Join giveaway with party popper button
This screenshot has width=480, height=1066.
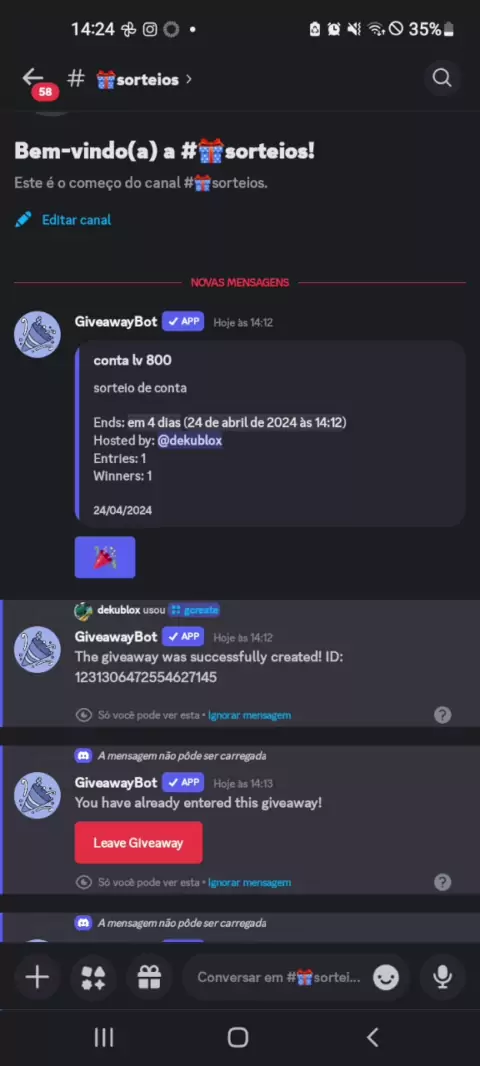[105, 557]
